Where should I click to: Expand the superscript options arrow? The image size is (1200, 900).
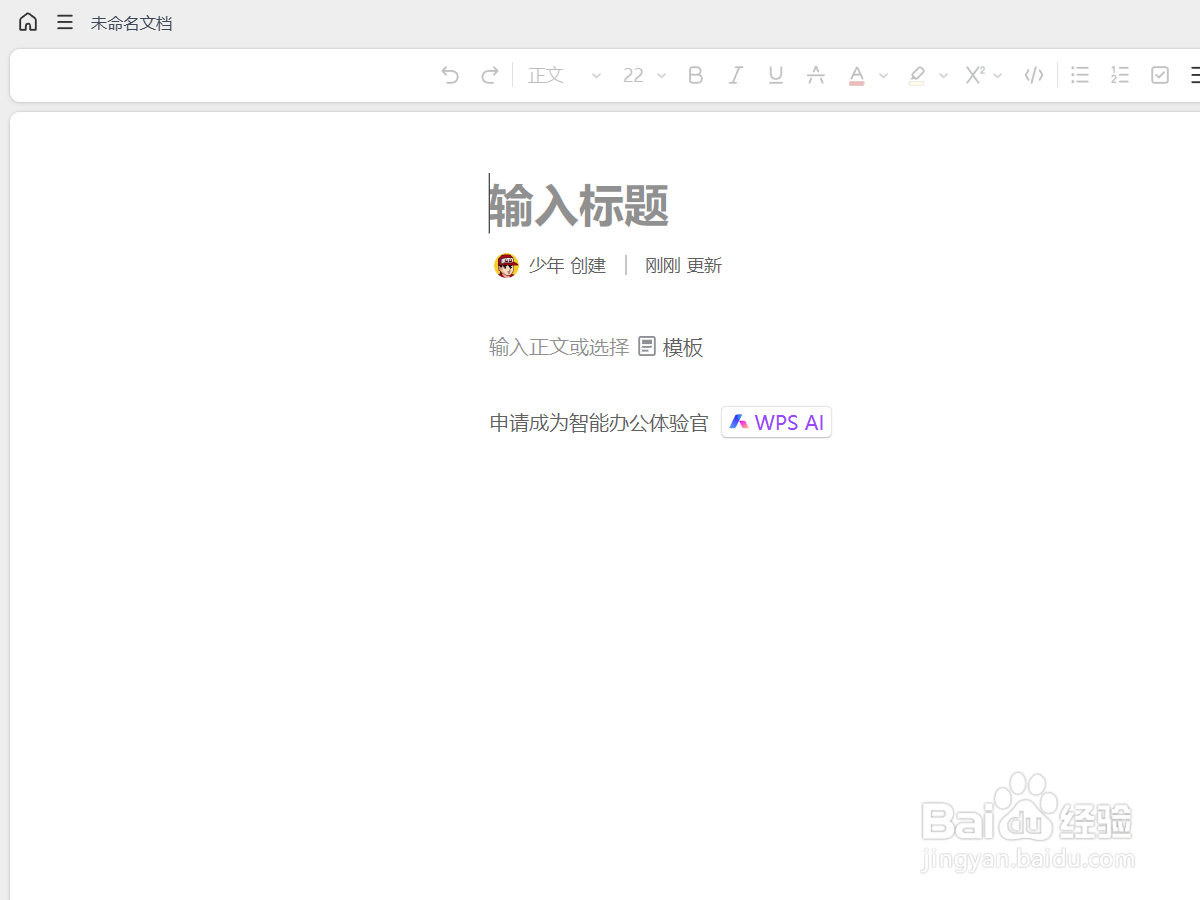tap(998, 76)
